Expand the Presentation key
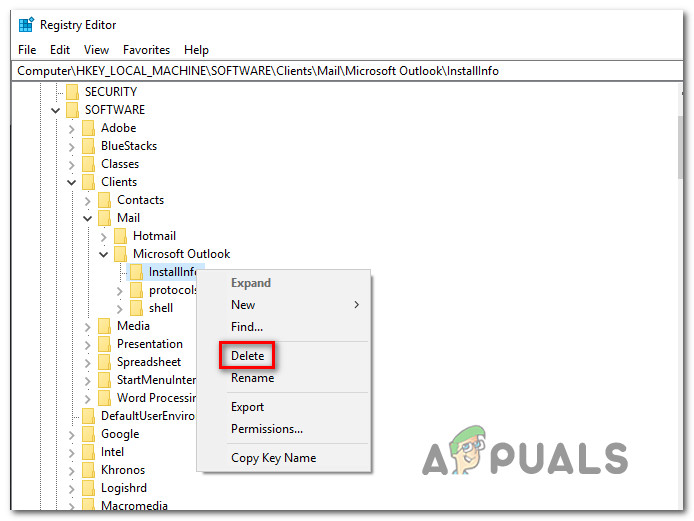Screen dimensions: 694x521 click(x=88, y=345)
